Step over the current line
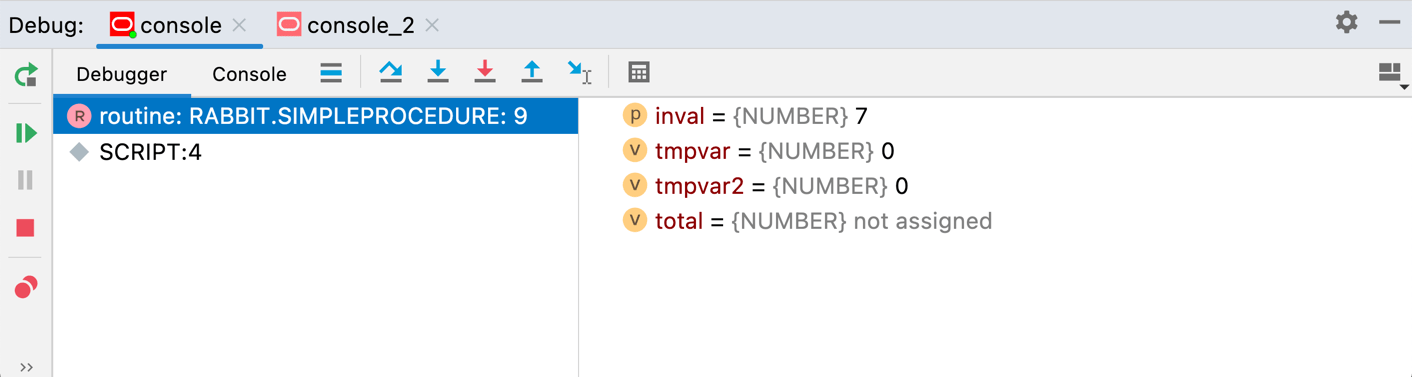Image resolution: width=1412 pixels, height=377 pixels. tap(391, 72)
